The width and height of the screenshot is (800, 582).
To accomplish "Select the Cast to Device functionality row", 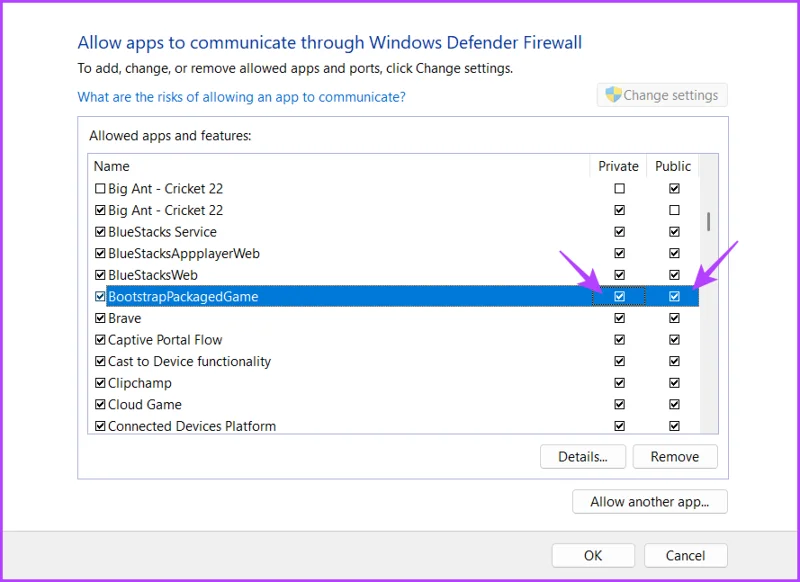I will pyautogui.click(x=393, y=362).
